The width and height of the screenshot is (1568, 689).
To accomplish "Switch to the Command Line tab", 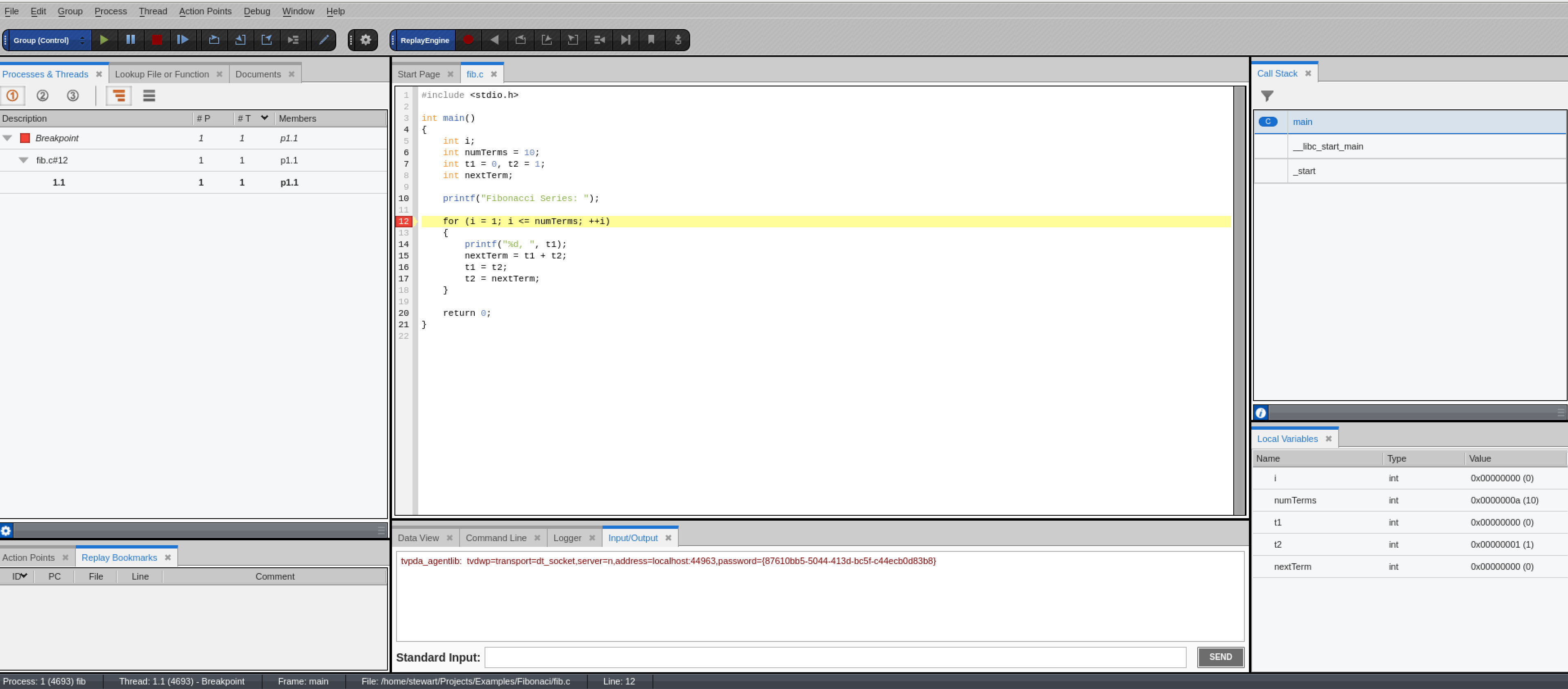I will tap(496, 538).
